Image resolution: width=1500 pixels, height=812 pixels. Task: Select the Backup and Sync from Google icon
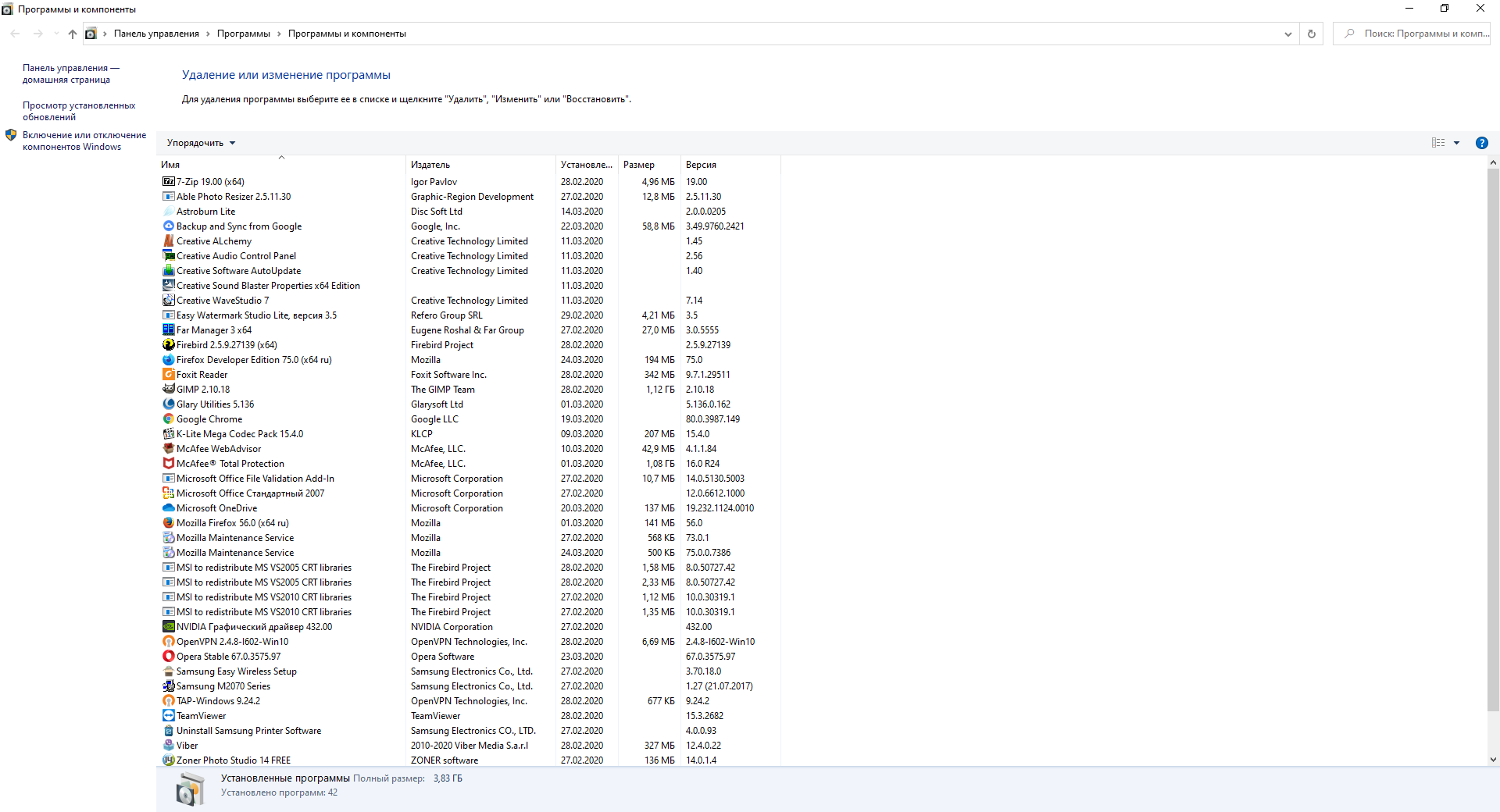(168, 226)
